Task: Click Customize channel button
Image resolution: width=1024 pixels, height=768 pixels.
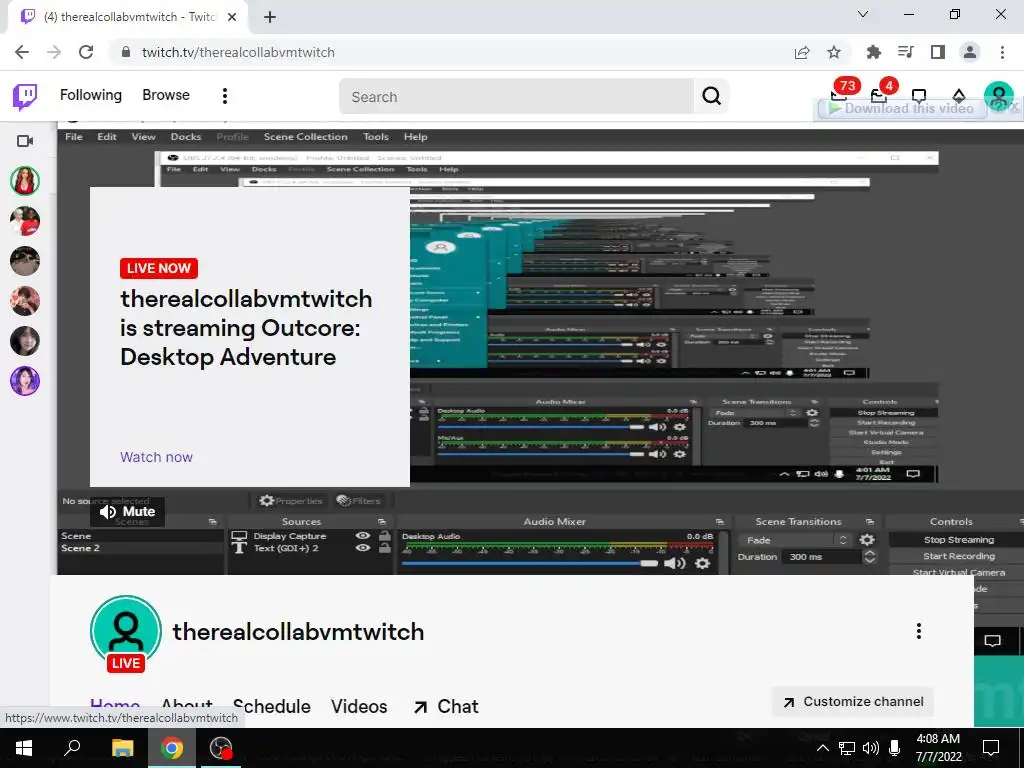Action: click(853, 702)
